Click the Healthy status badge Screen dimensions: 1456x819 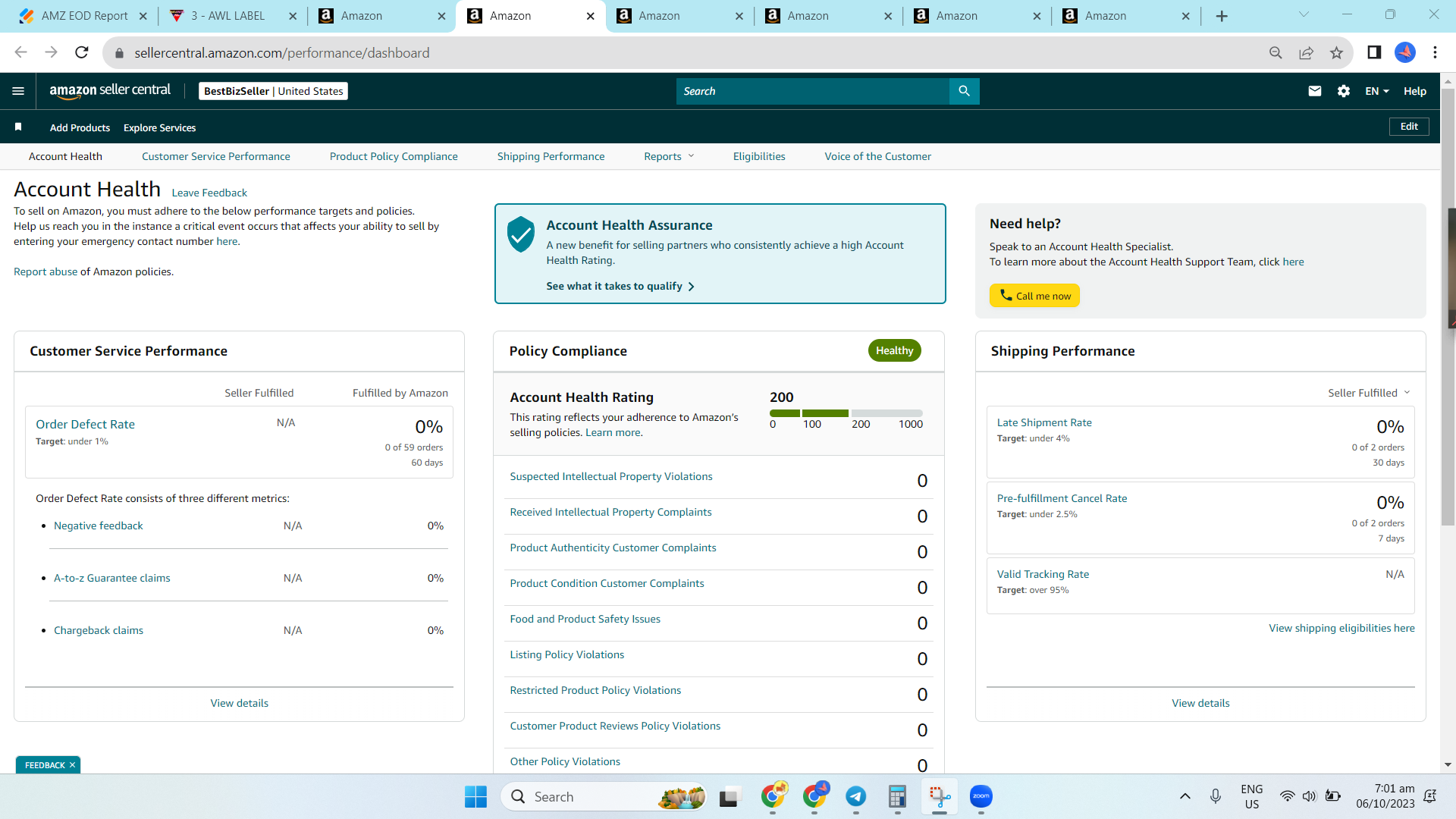tap(894, 350)
